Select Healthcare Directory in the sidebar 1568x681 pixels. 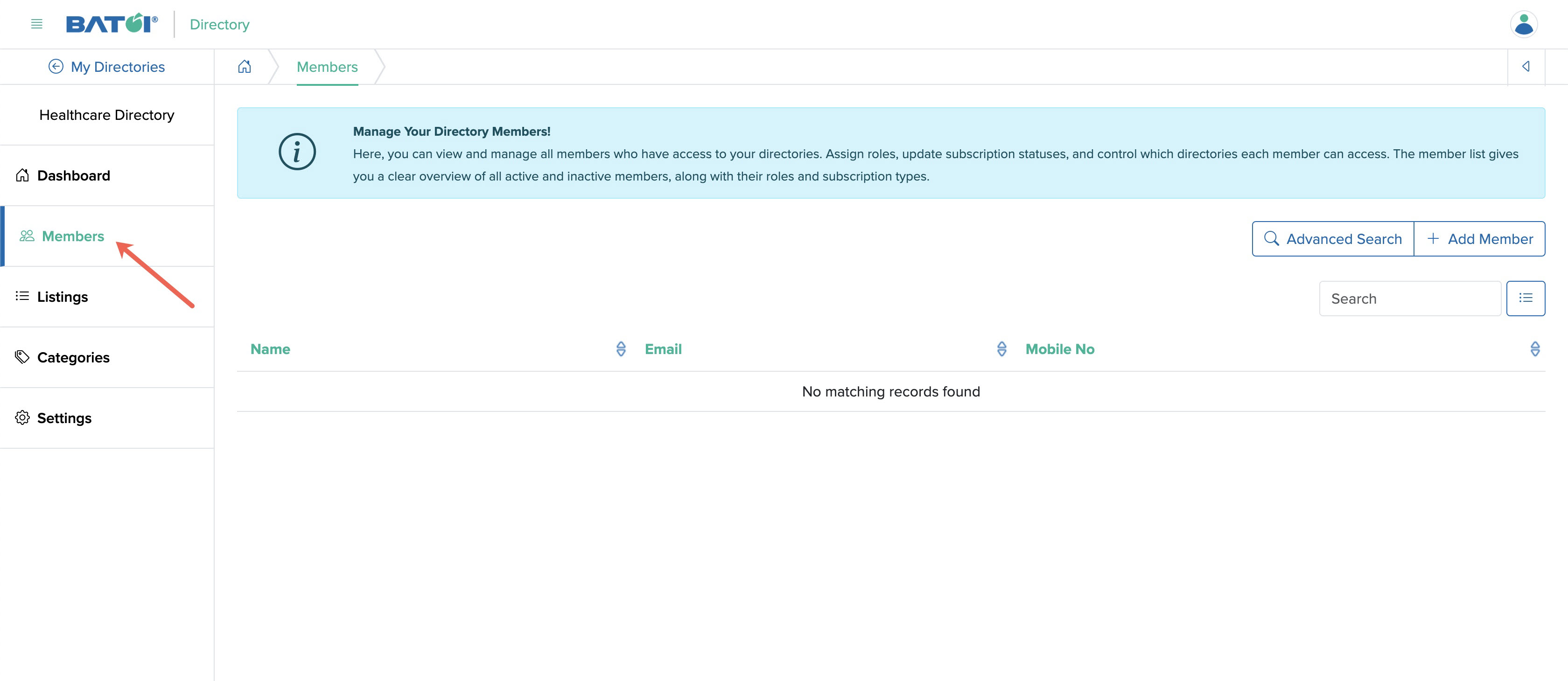point(107,114)
